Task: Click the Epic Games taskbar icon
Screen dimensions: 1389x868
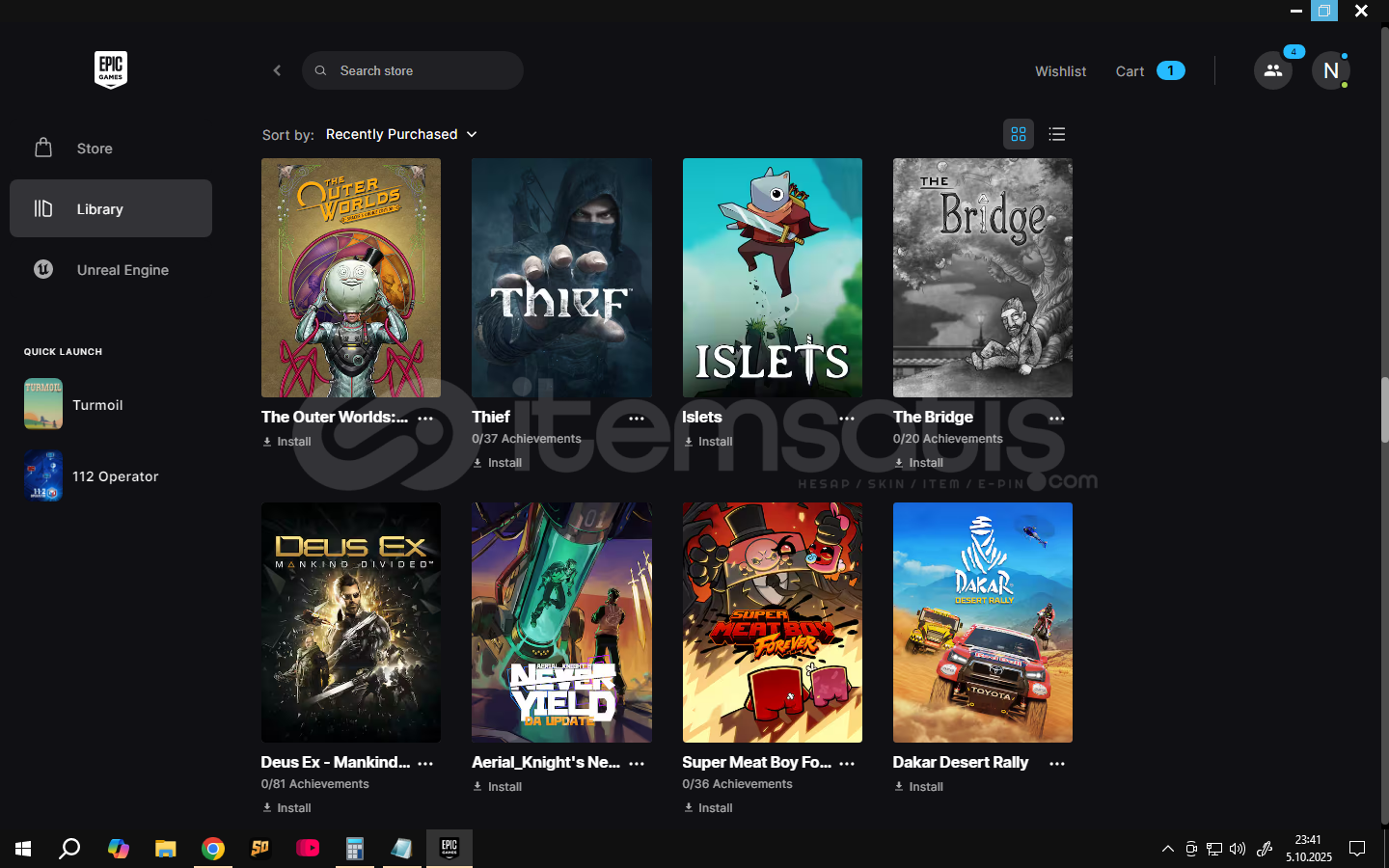Action: coord(449,849)
